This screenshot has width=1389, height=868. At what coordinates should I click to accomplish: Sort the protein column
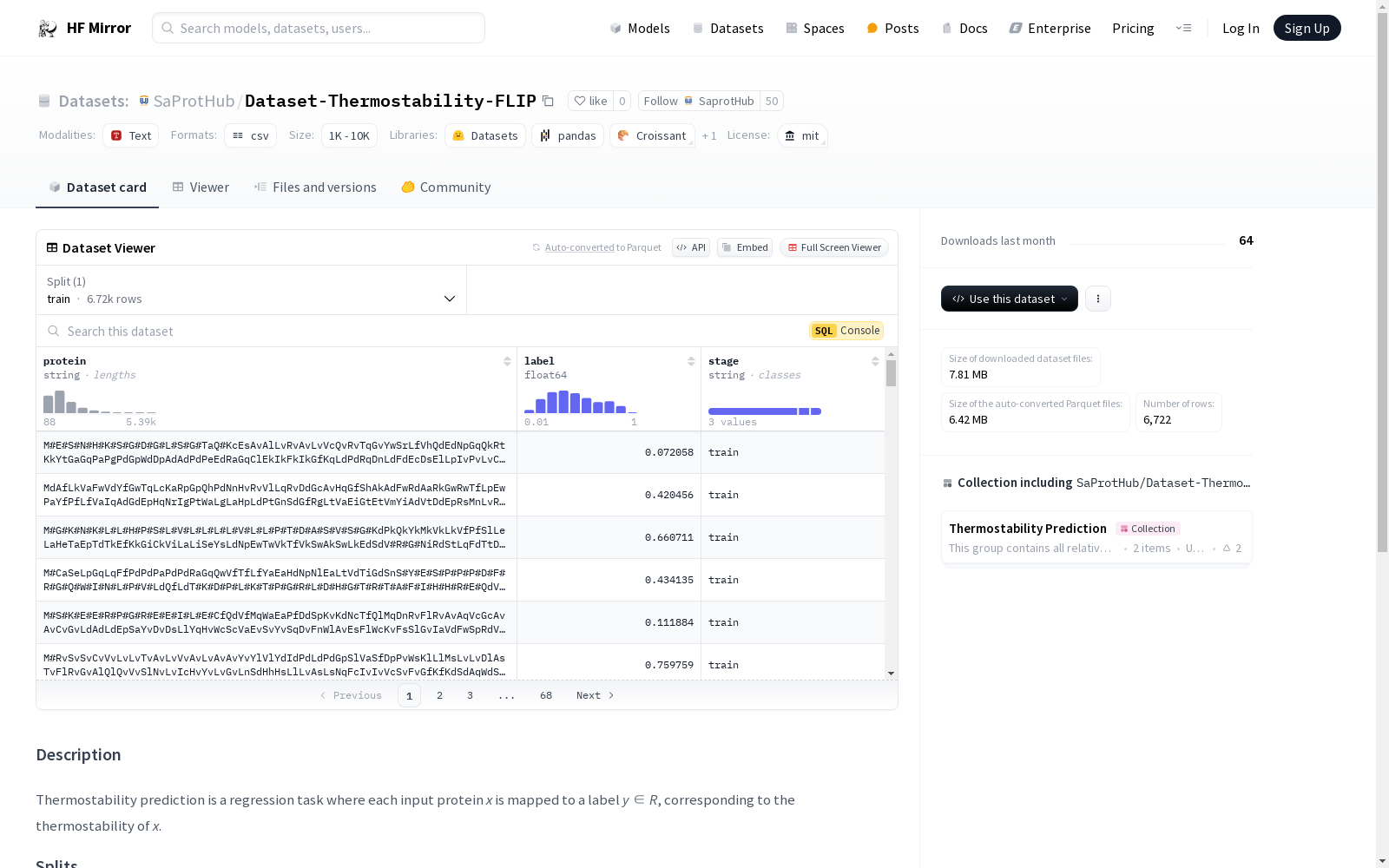(507, 361)
